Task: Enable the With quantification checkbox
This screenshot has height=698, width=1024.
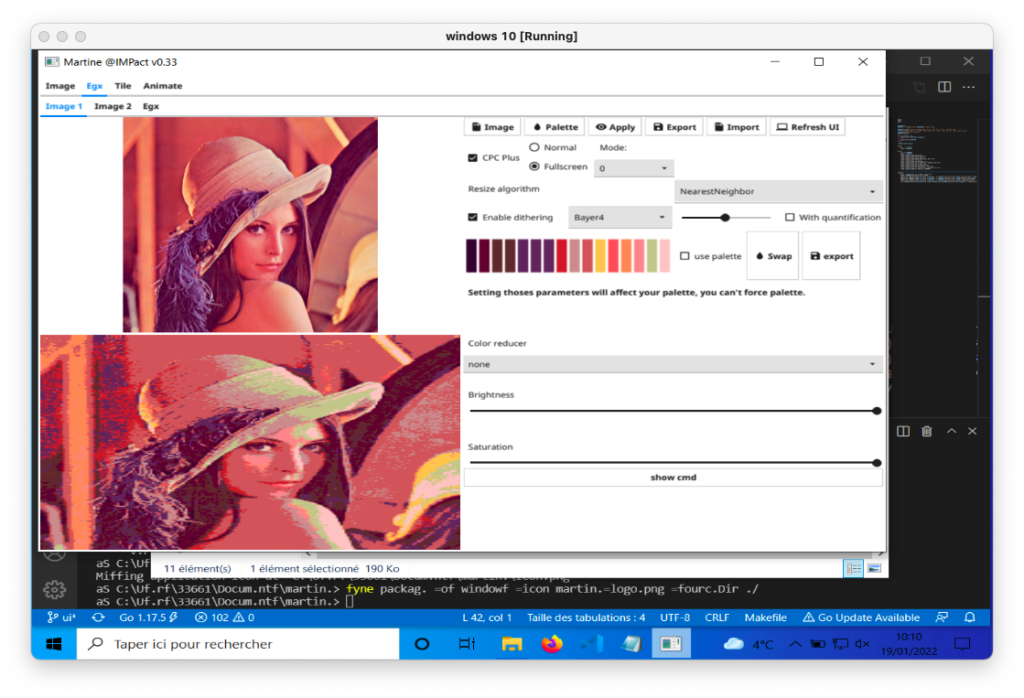Action: (790, 217)
